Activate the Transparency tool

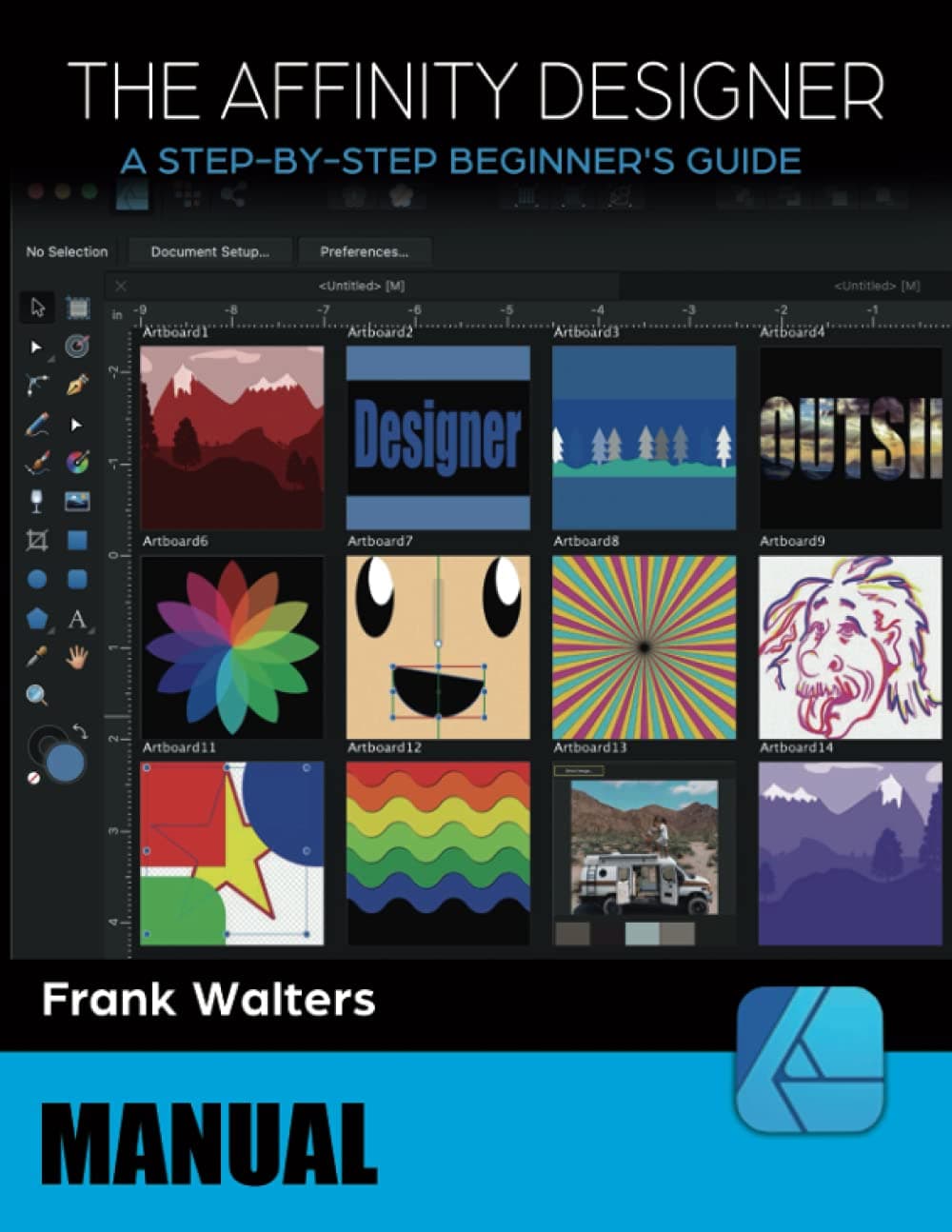35,500
